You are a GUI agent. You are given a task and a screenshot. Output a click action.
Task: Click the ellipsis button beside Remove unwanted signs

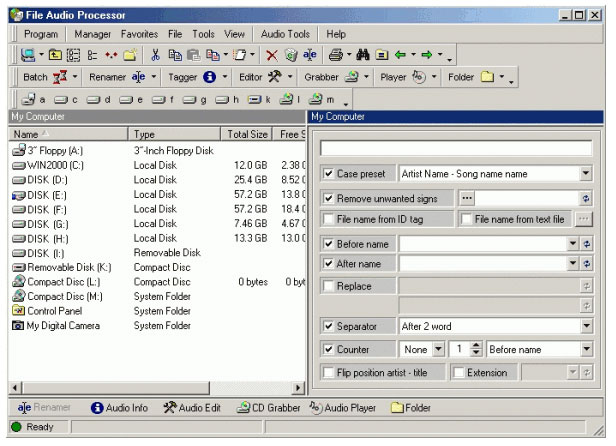pyautogui.click(x=467, y=198)
